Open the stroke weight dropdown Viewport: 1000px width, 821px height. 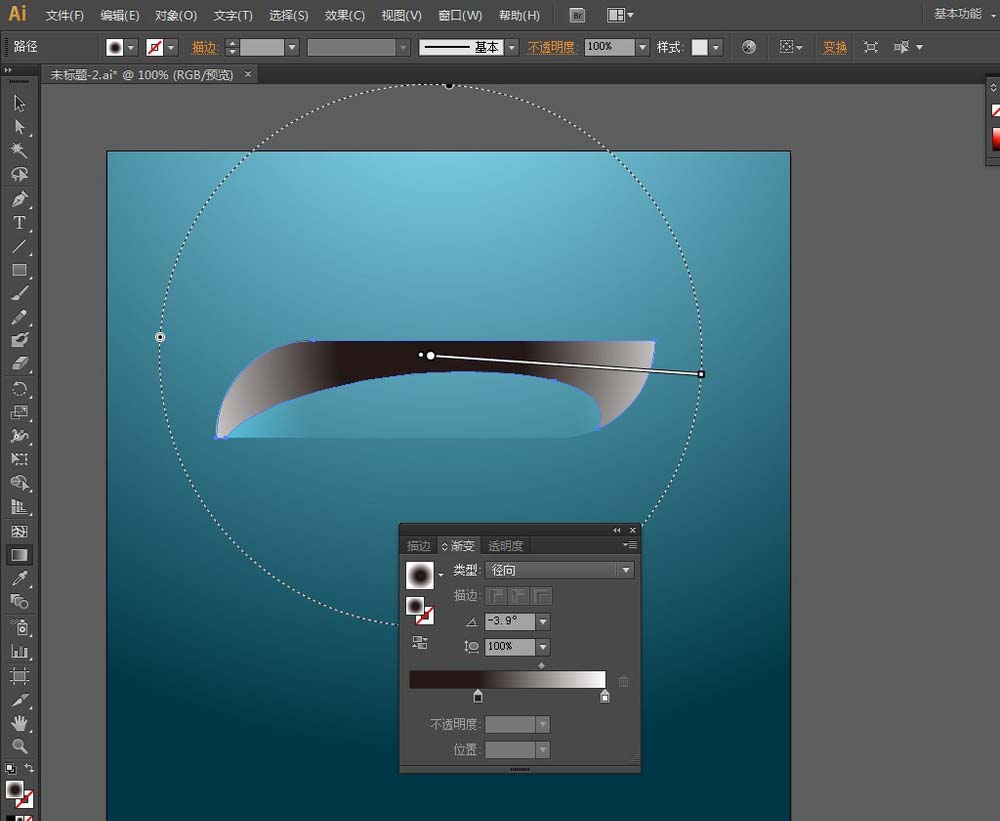[292, 47]
